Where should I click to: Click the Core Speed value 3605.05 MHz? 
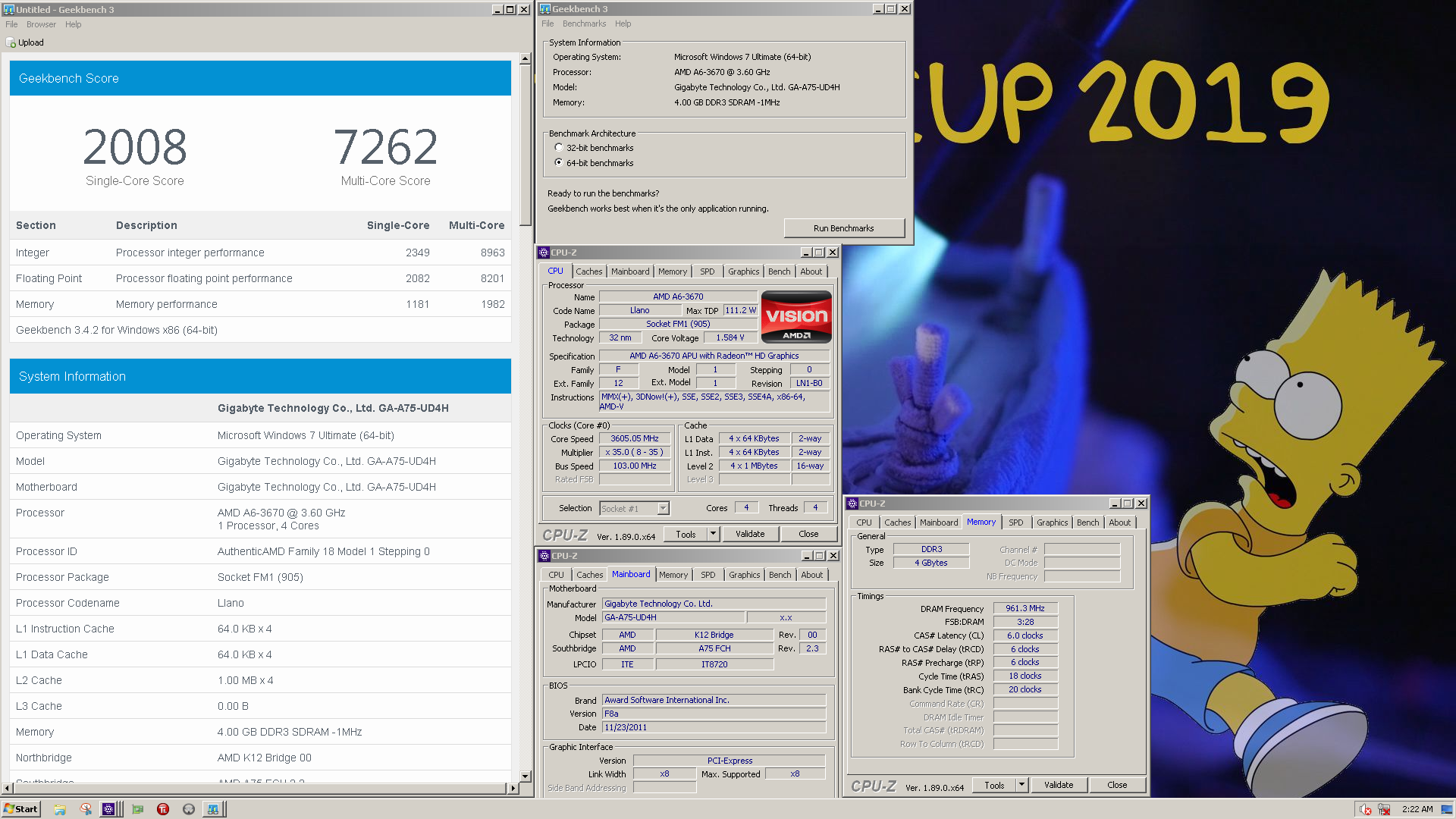coord(635,439)
